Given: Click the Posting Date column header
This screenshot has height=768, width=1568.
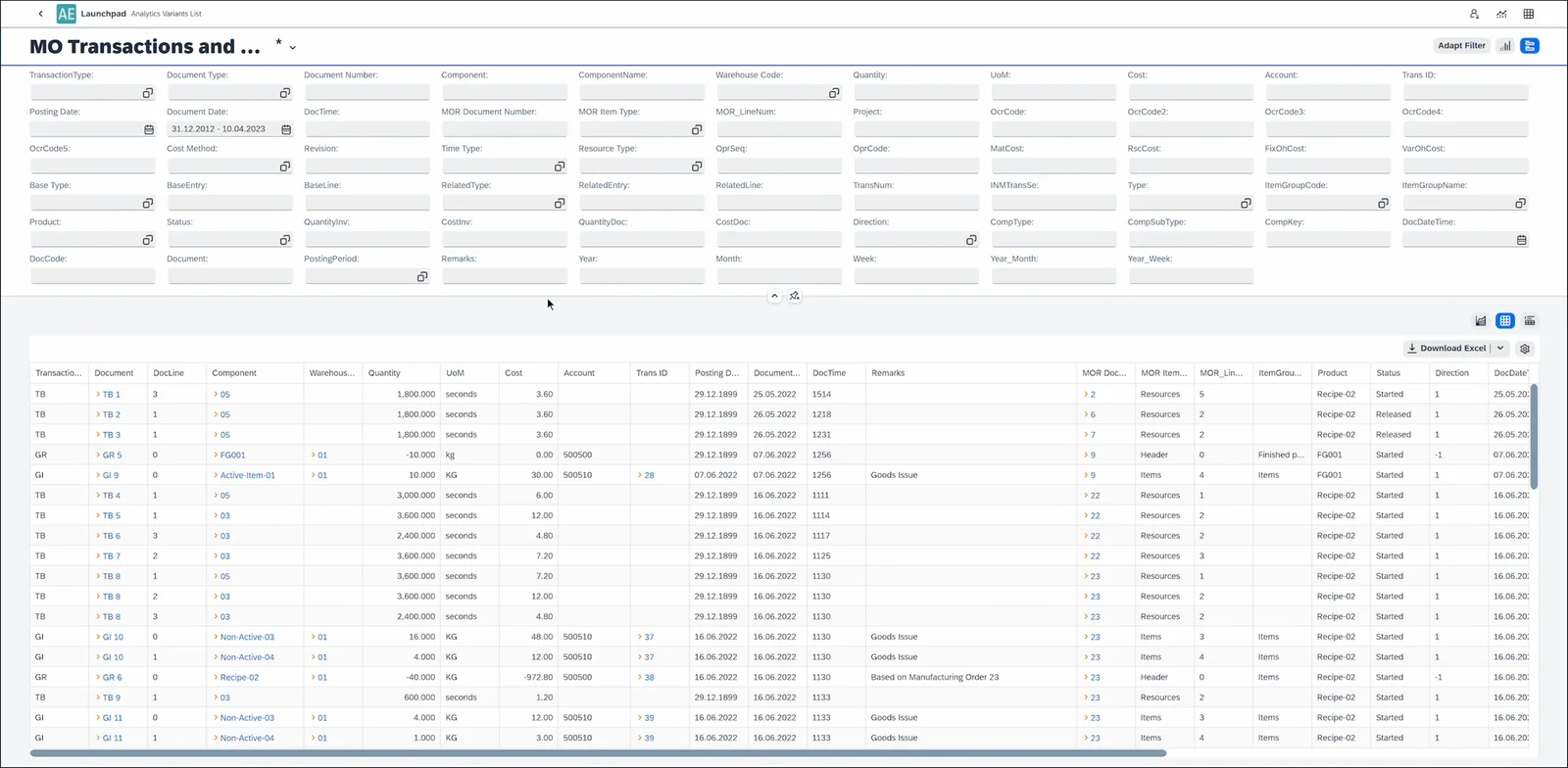Looking at the screenshot, I should click(718, 373).
